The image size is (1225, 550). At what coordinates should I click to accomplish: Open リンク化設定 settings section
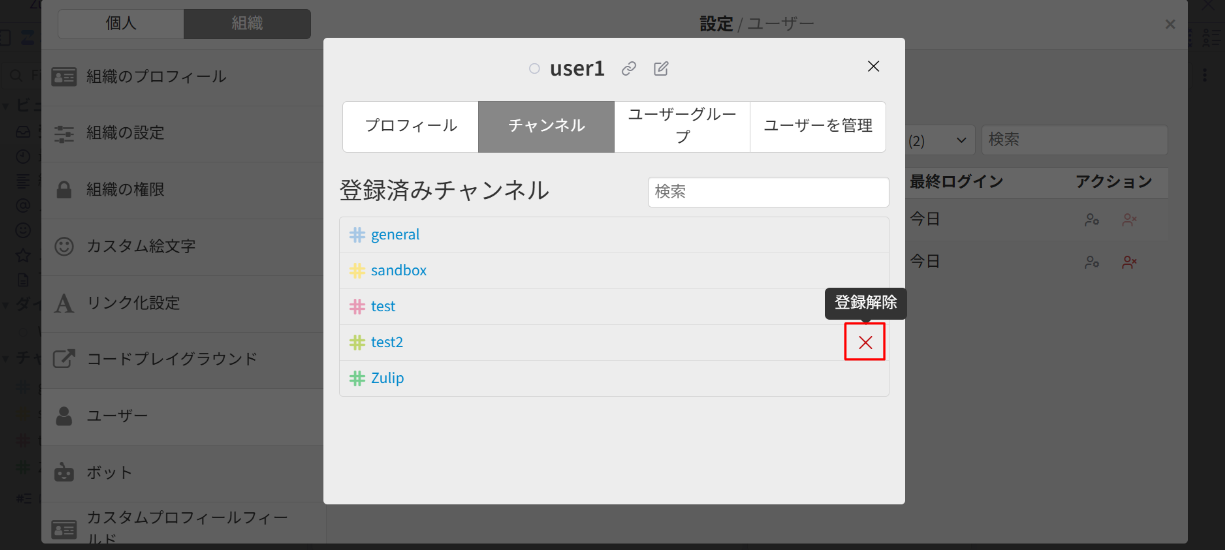[182, 303]
